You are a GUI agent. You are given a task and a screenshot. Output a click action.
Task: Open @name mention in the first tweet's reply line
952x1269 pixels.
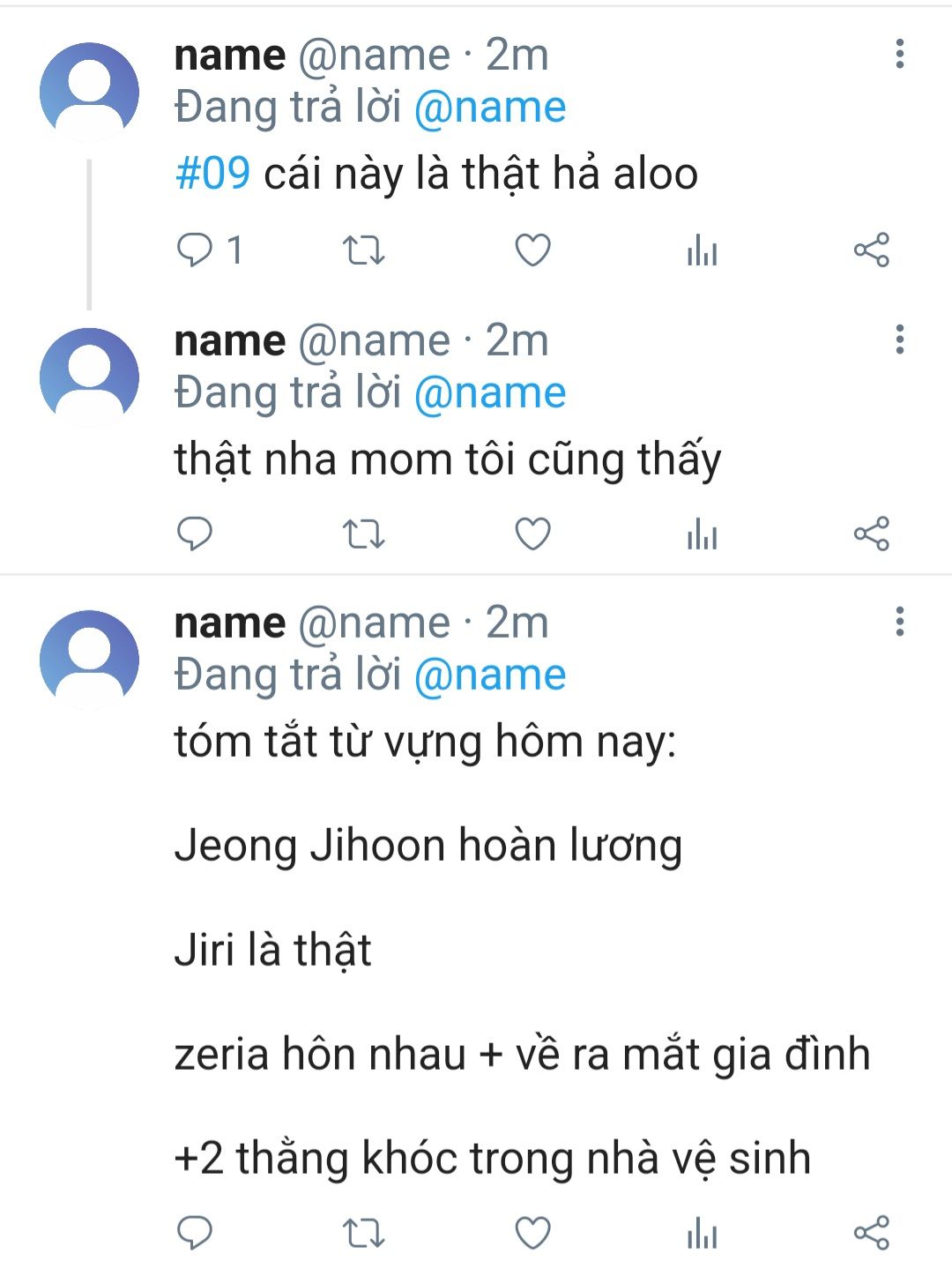coord(490,108)
